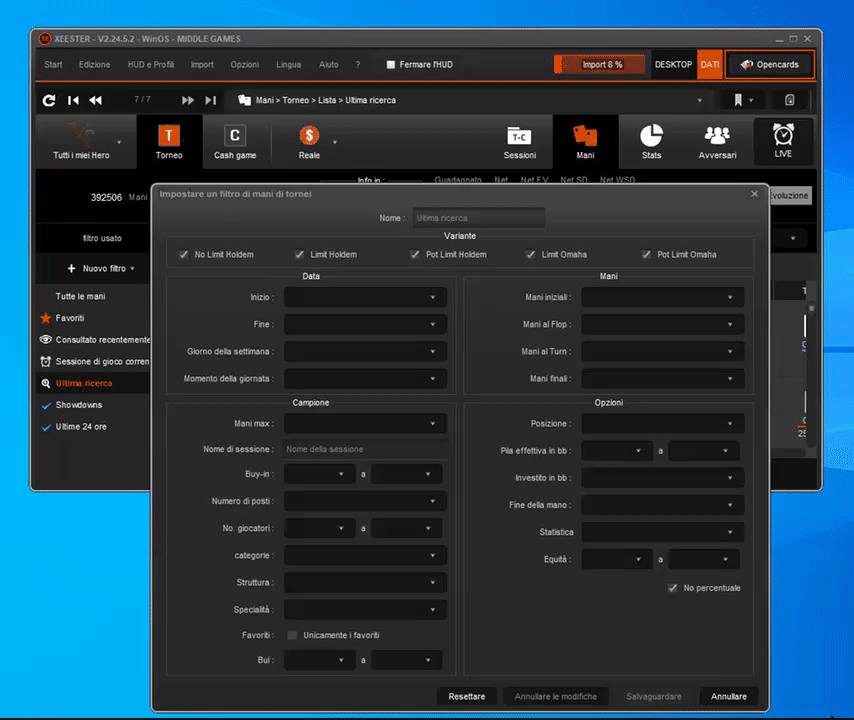854x720 pixels.
Task: Select the Tutti i miei Hero icon
Action: tap(82, 135)
